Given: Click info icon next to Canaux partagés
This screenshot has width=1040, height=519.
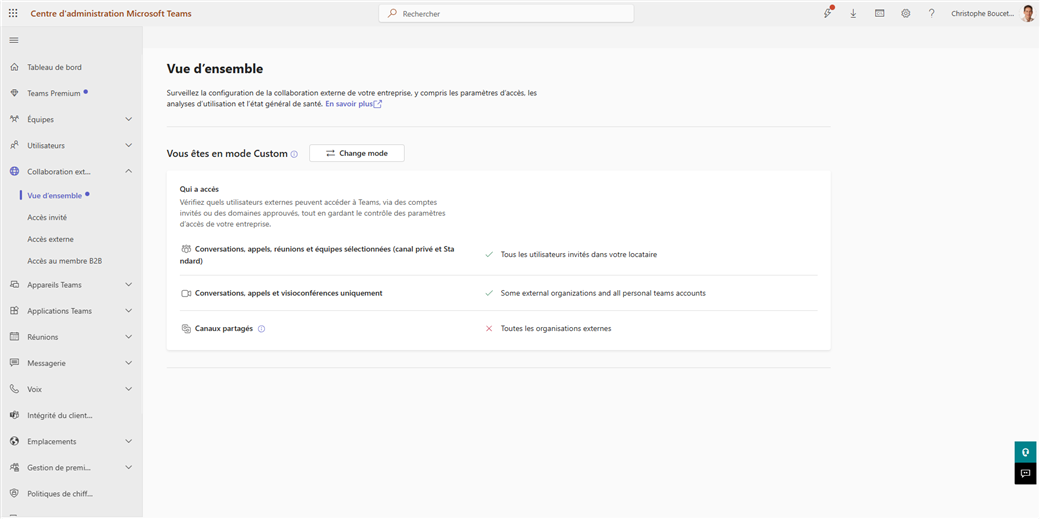Looking at the screenshot, I should (x=261, y=329).
